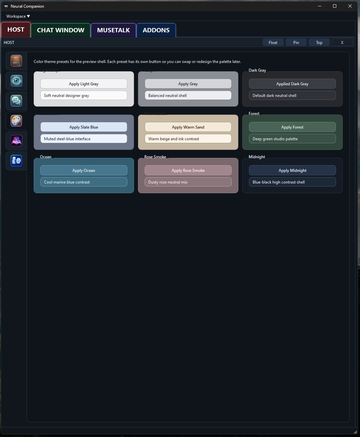Click the 'Color theme presets' intro text

click(x=137, y=62)
